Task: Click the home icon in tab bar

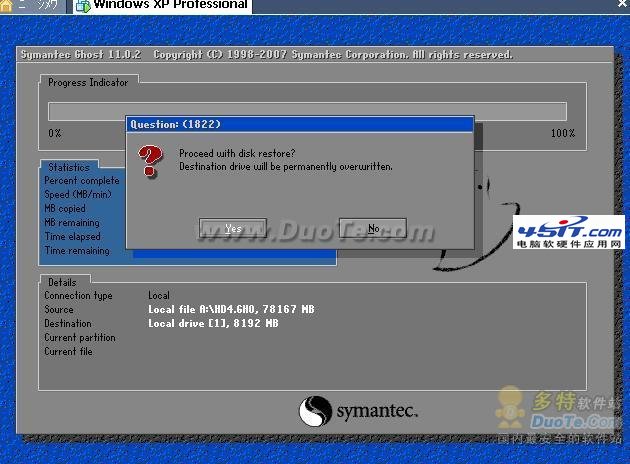Action: click(x=6, y=6)
